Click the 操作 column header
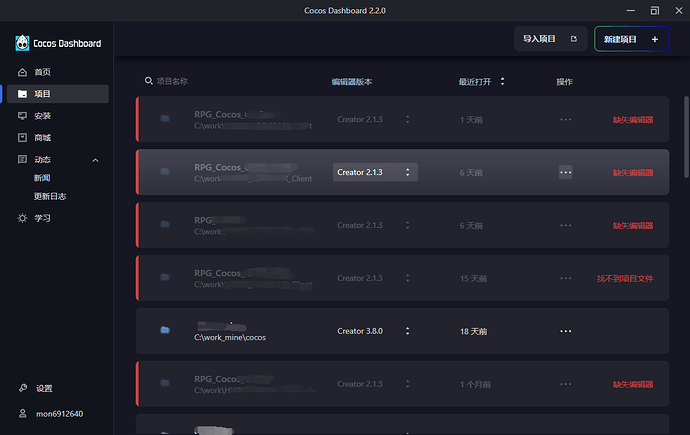This screenshot has height=435, width=690. 564,82
